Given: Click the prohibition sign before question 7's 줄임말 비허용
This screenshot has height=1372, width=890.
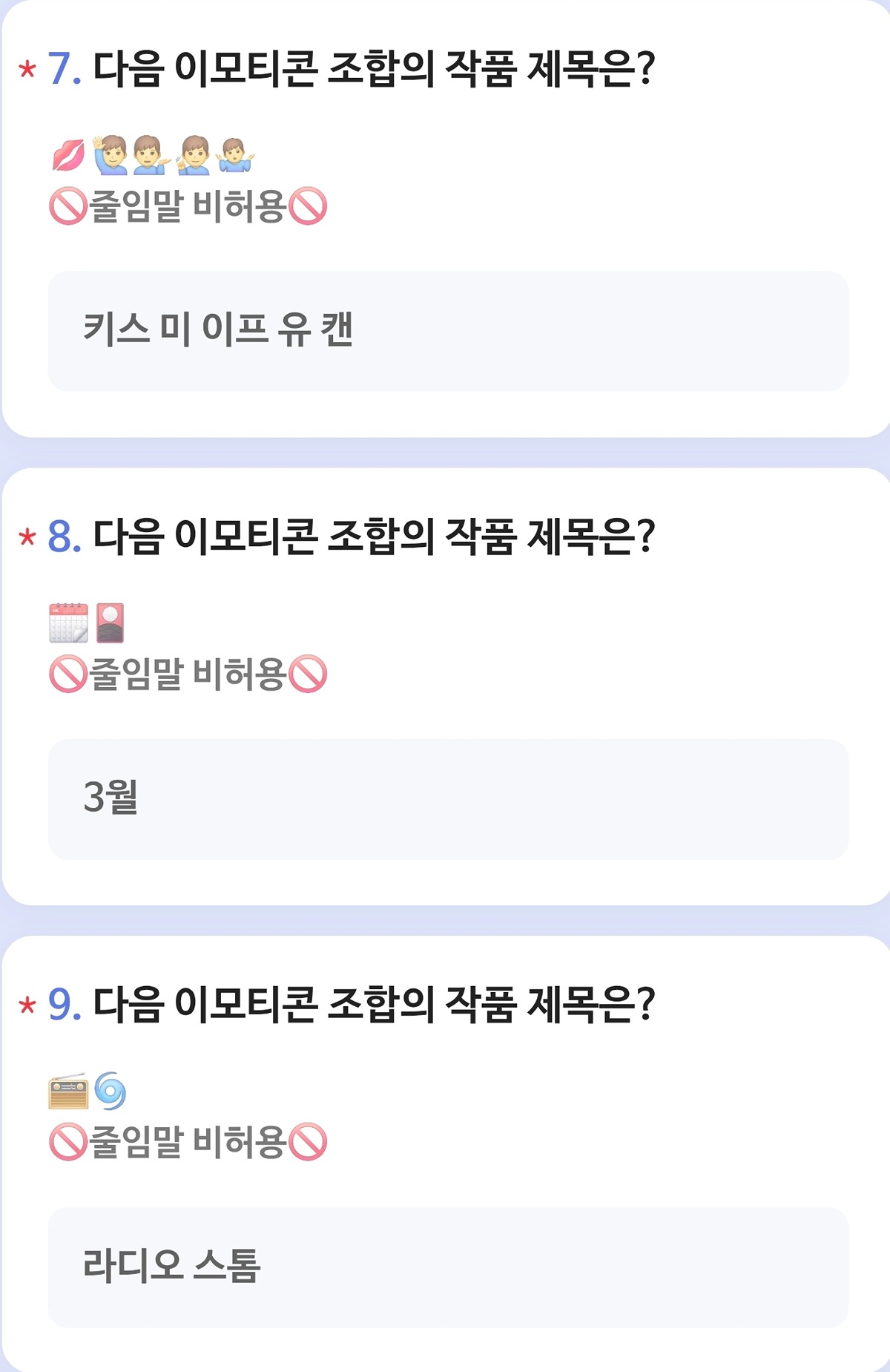Looking at the screenshot, I should click(68, 206).
